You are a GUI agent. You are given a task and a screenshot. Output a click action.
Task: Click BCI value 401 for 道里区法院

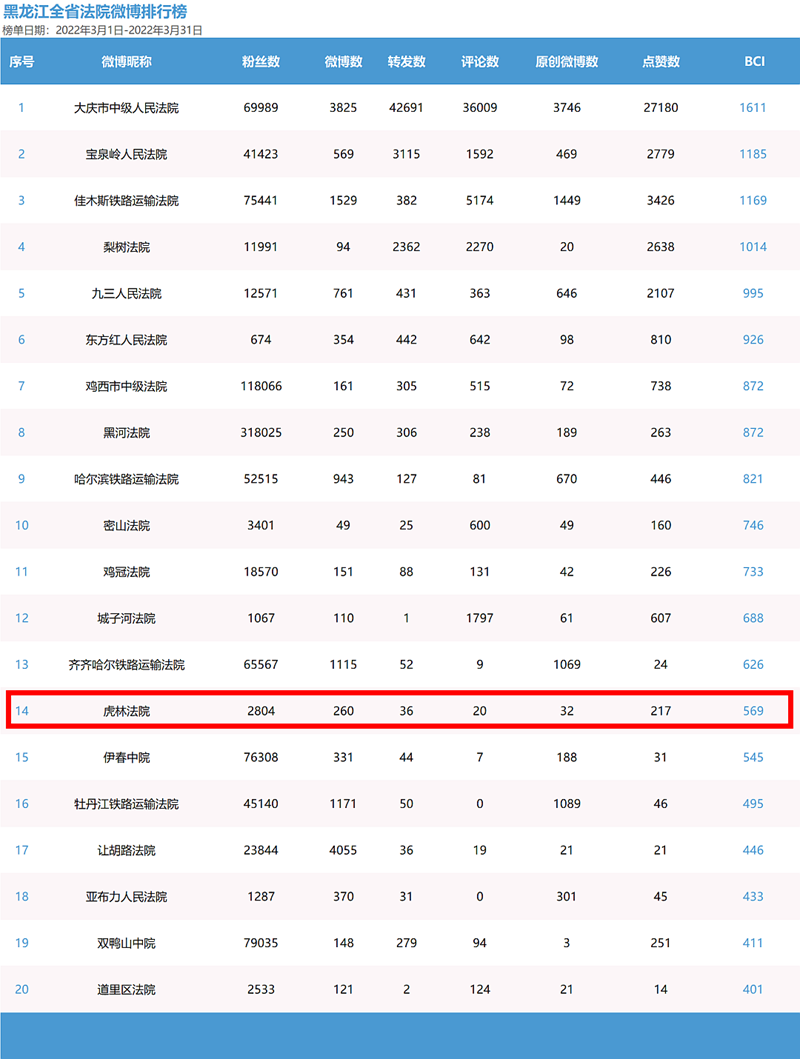[x=753, y=990]
